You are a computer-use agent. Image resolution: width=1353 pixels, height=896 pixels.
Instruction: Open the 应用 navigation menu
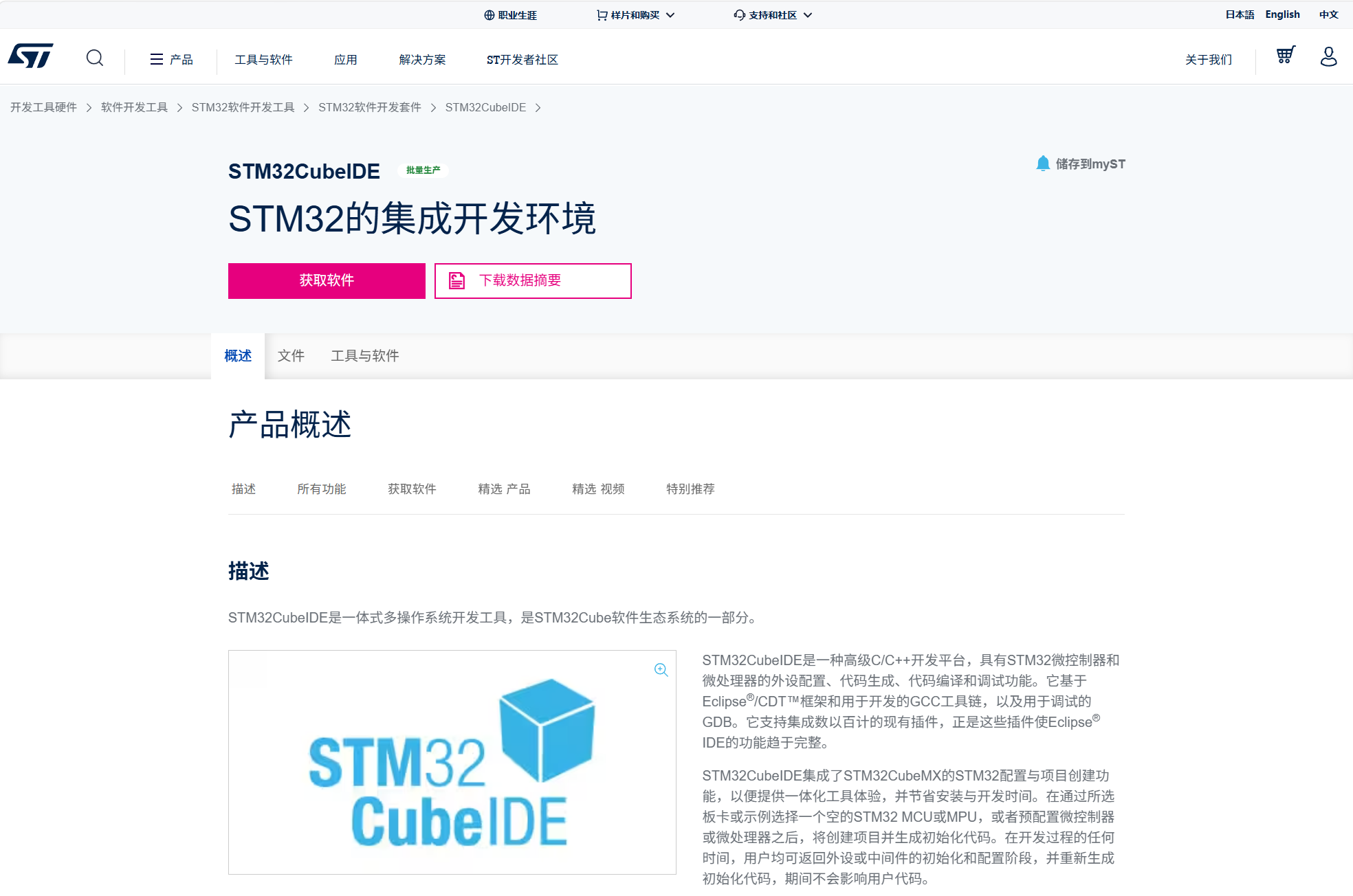click(x=345, y=60)
